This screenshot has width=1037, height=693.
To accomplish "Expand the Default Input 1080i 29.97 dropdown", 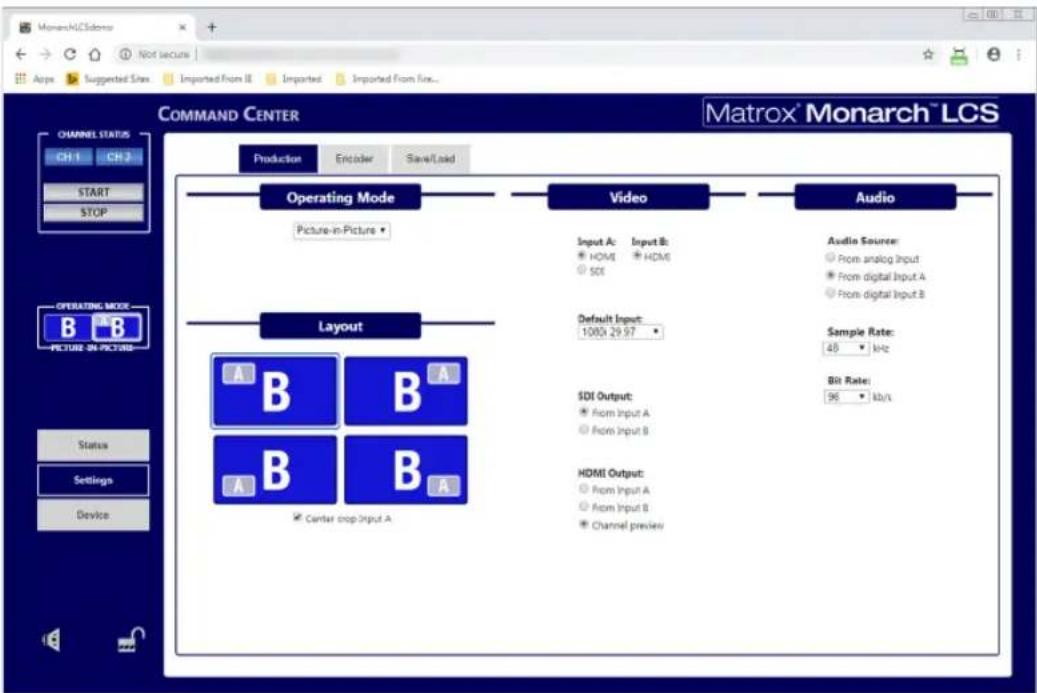I will (x=620, y=332).
